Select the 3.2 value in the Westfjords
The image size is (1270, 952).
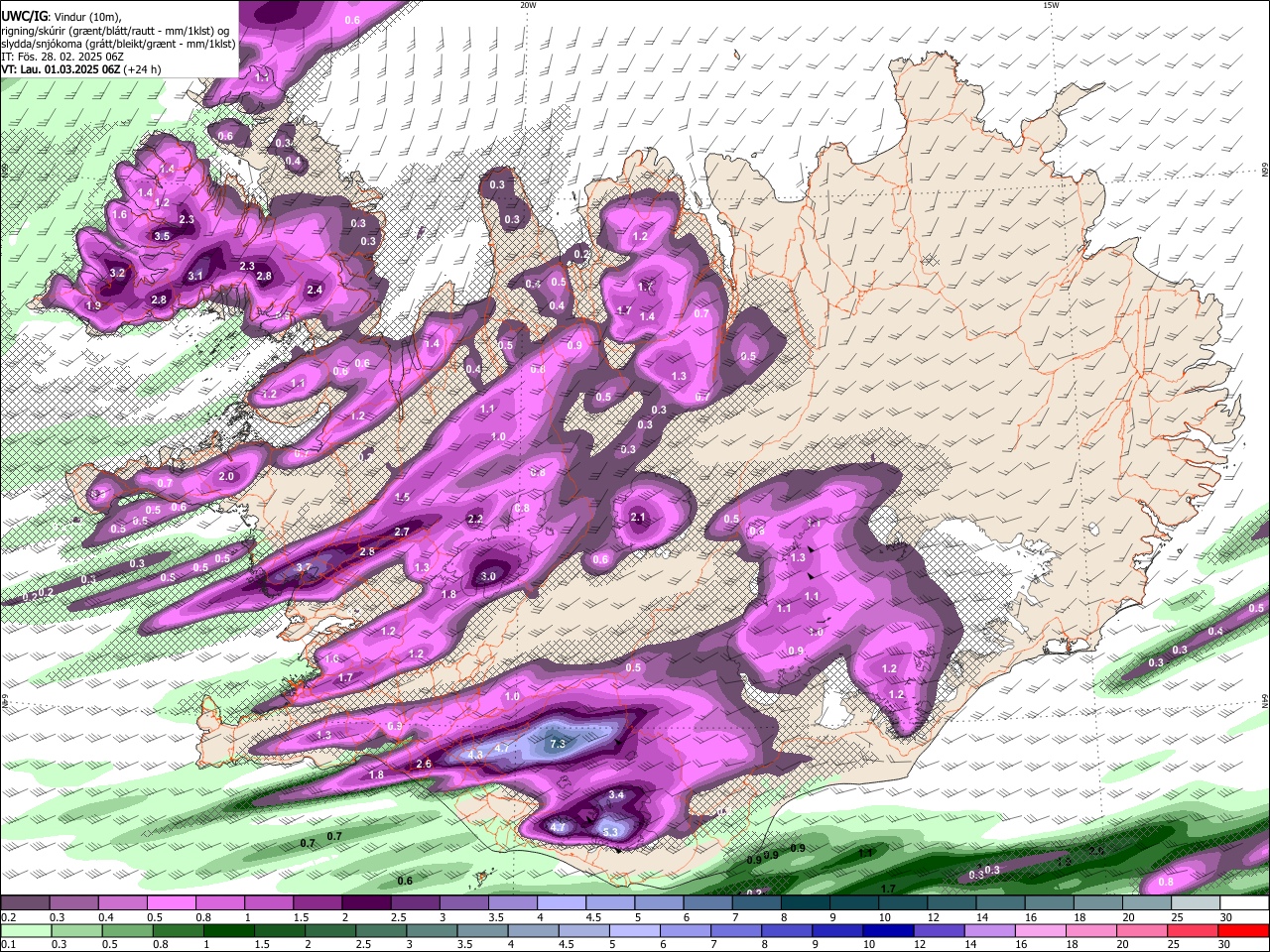(117, 273)
